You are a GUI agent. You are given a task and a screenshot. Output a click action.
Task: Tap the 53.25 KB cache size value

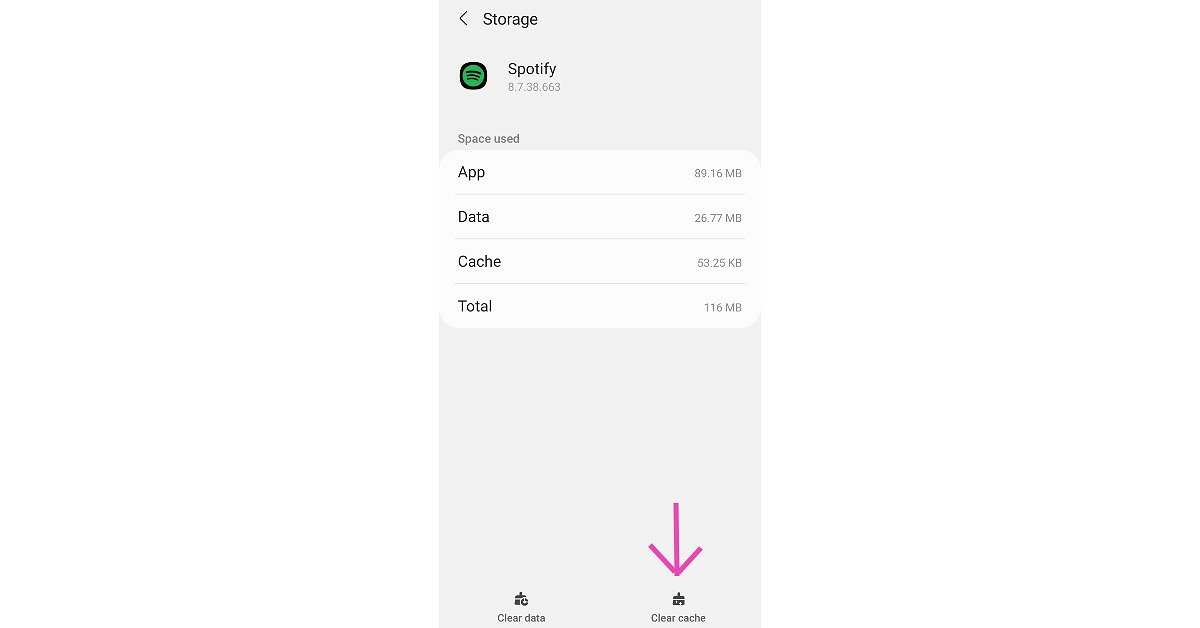[719, 263]
